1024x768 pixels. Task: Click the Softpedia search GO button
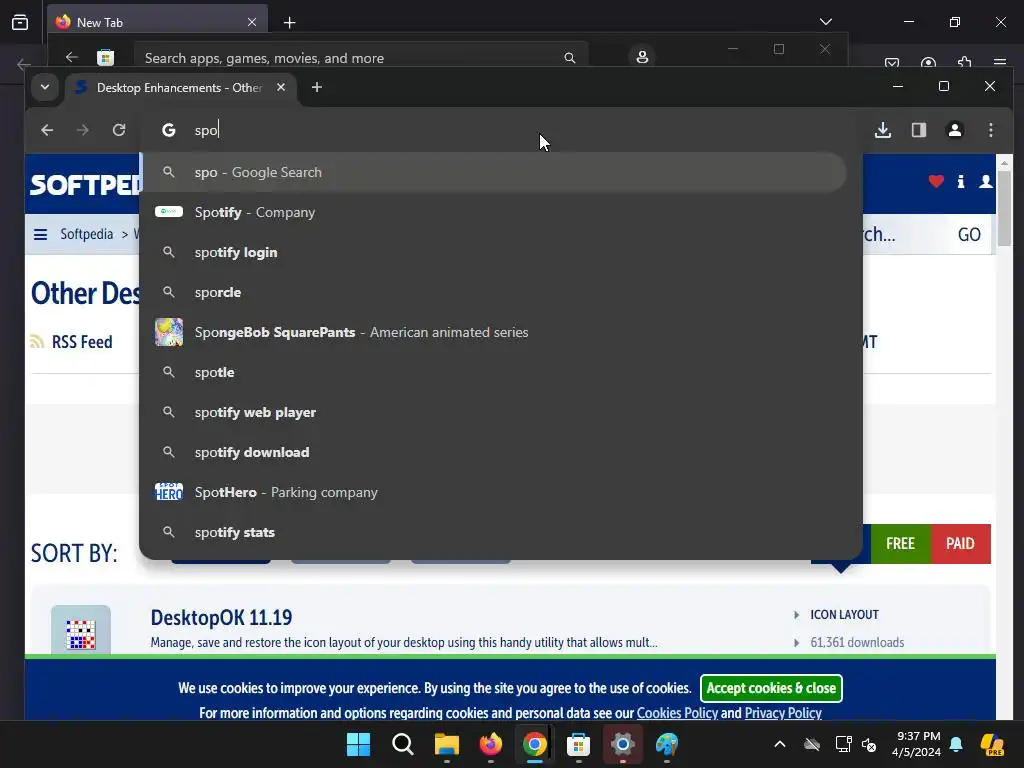pyautogui.click(x=969, y=234)
